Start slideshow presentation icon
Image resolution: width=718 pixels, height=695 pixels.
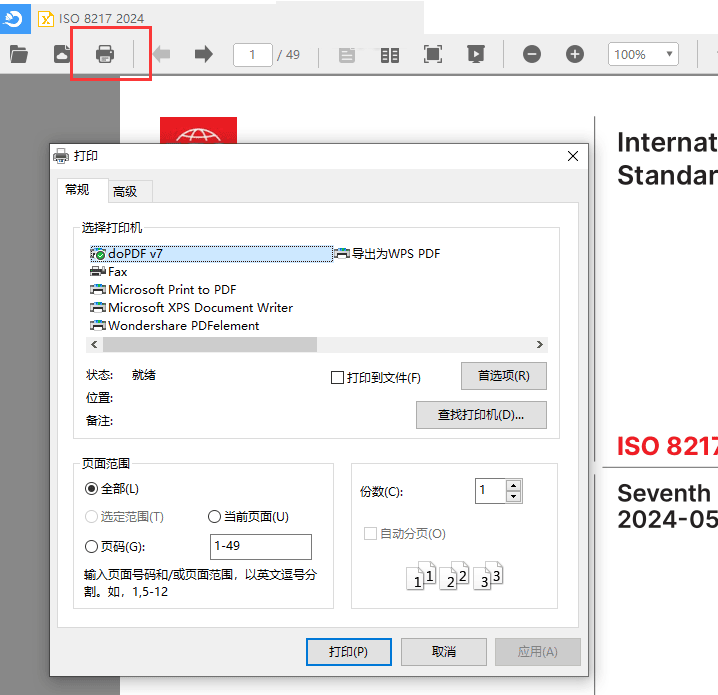point(476,55)
